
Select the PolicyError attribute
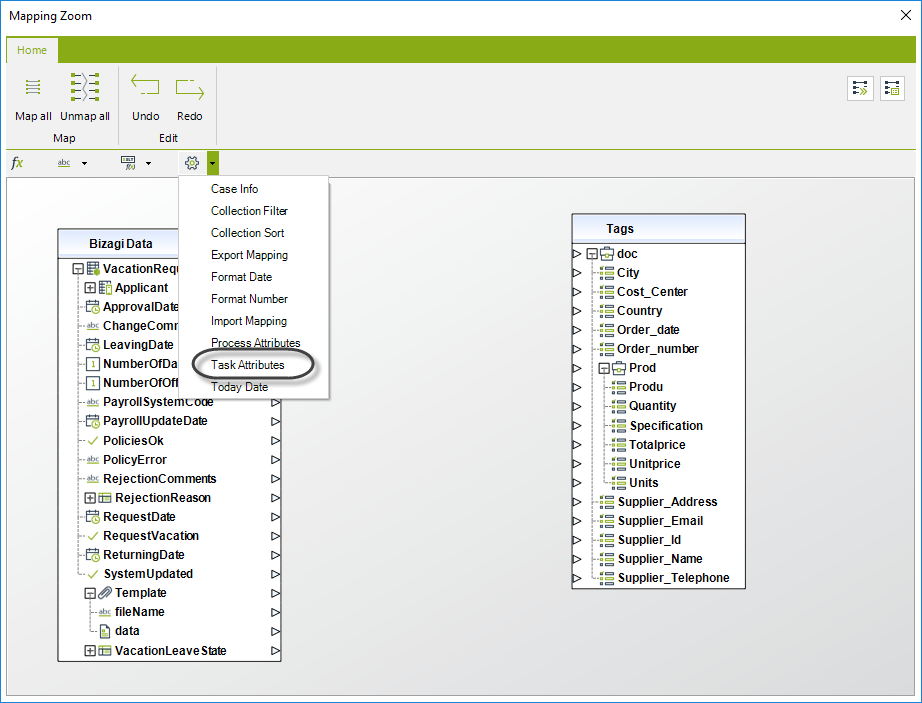pos(135,460)
